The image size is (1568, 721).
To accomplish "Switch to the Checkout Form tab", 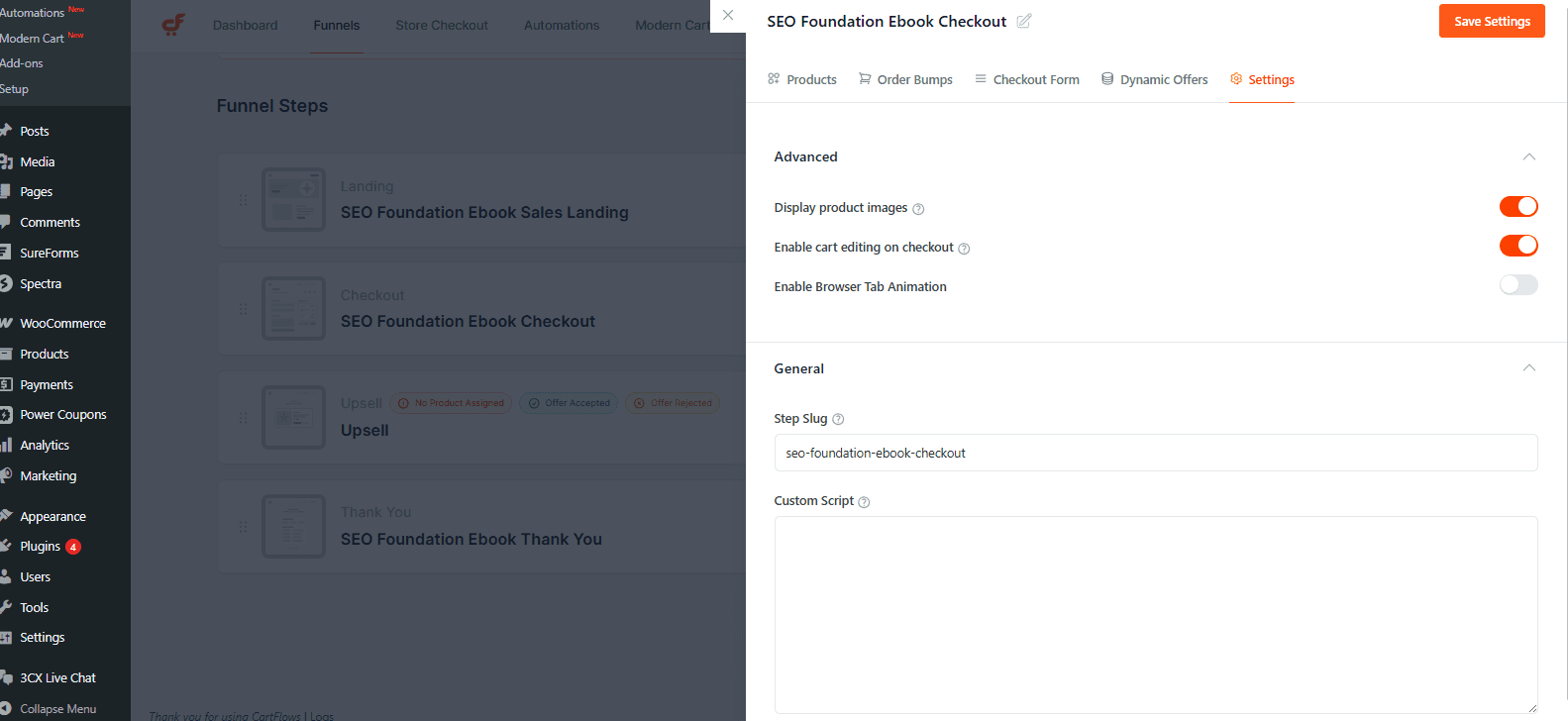I will 1027,79.
